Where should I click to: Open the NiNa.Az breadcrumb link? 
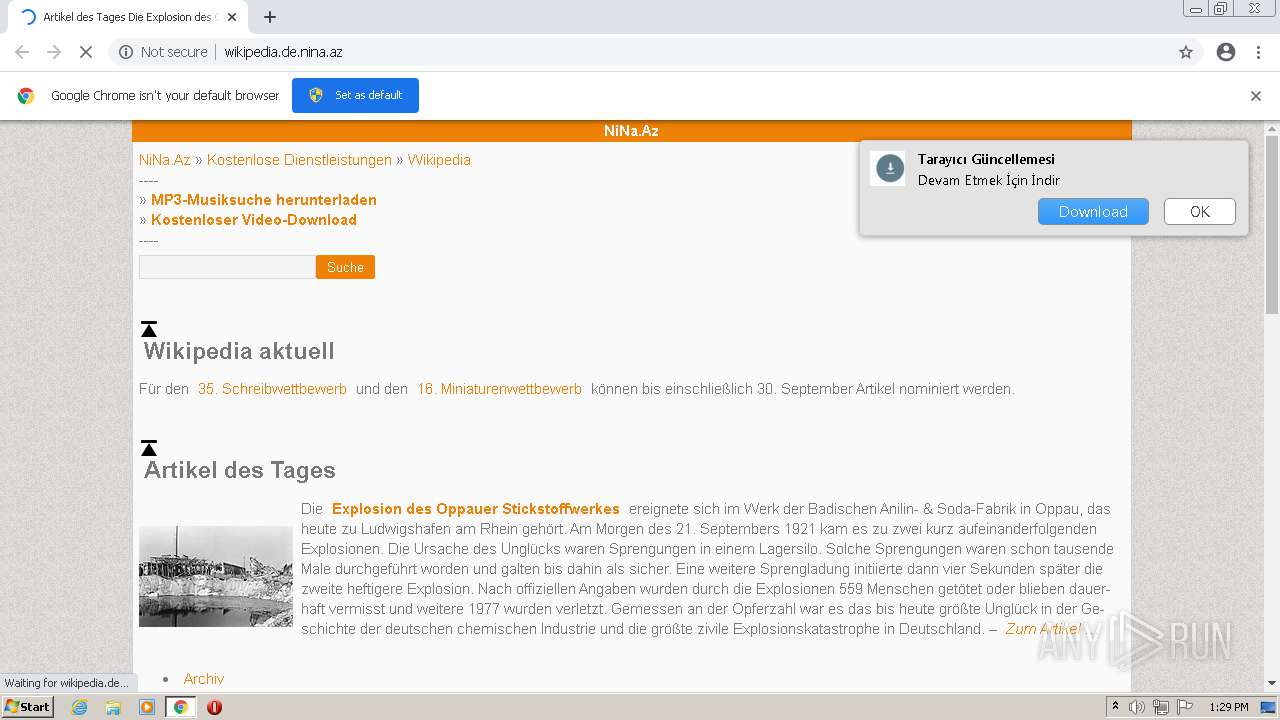pyautogui.click(x=165, y=160)
